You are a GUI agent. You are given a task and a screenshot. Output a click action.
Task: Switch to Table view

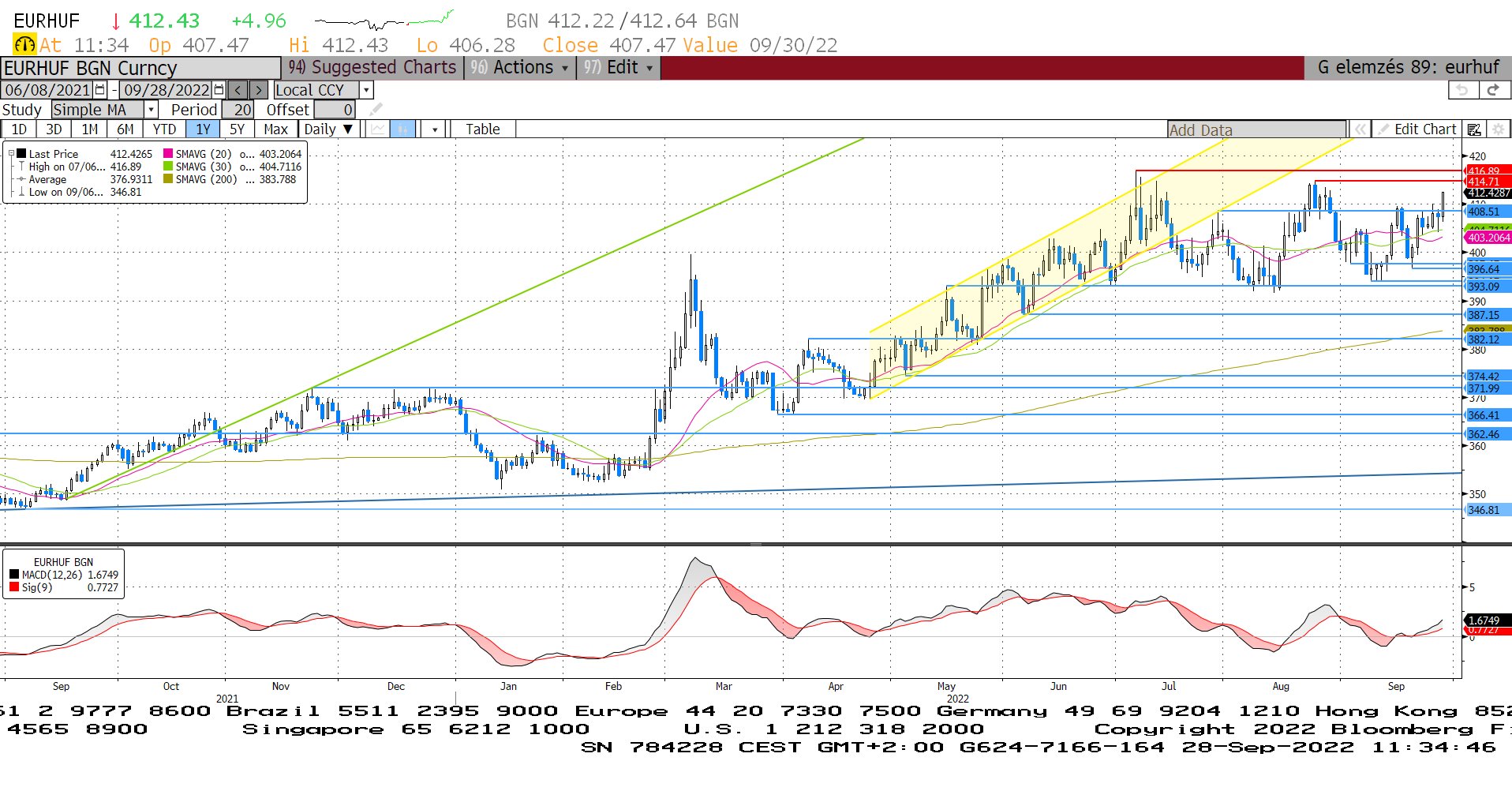click(483, 129)
